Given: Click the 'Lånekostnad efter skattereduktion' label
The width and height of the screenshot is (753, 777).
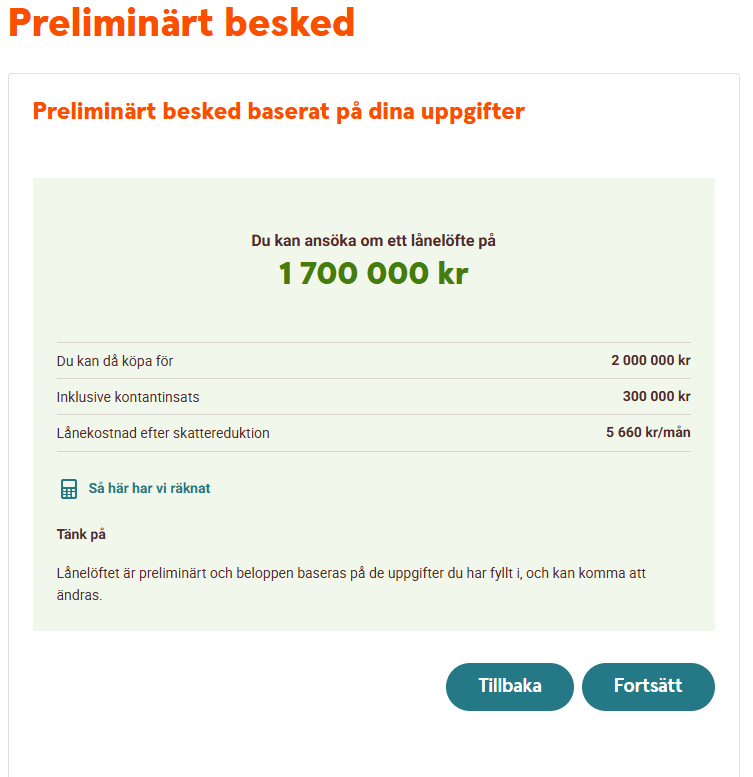Looking at the screenshot, I should click(163, 433).
